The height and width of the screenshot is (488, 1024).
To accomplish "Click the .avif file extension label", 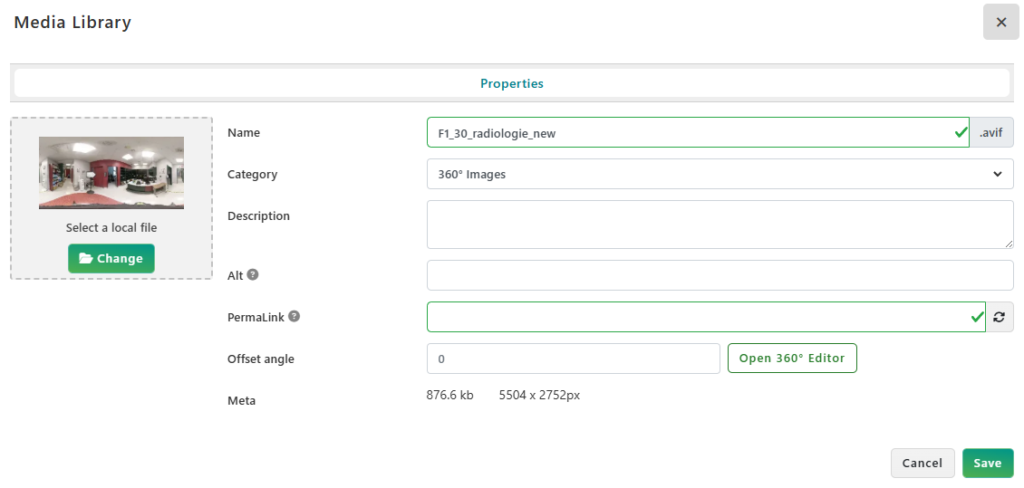I will tap(992, 133).
